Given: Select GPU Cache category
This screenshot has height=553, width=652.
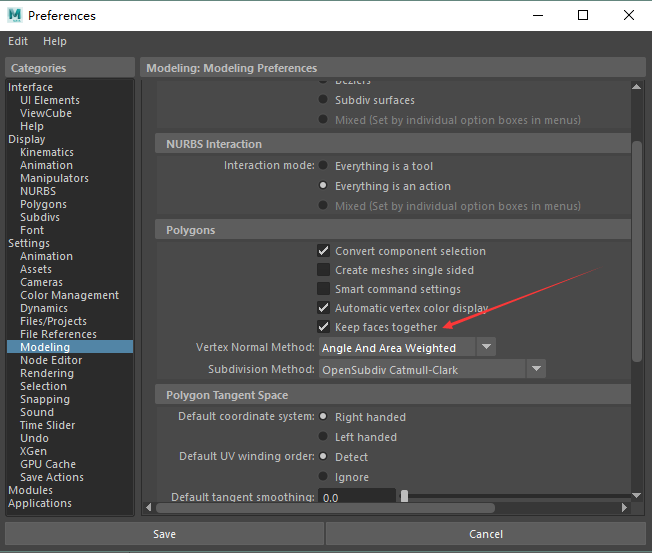Looking at the screenshot, I should pyautogui.click(x=48, y=464).
